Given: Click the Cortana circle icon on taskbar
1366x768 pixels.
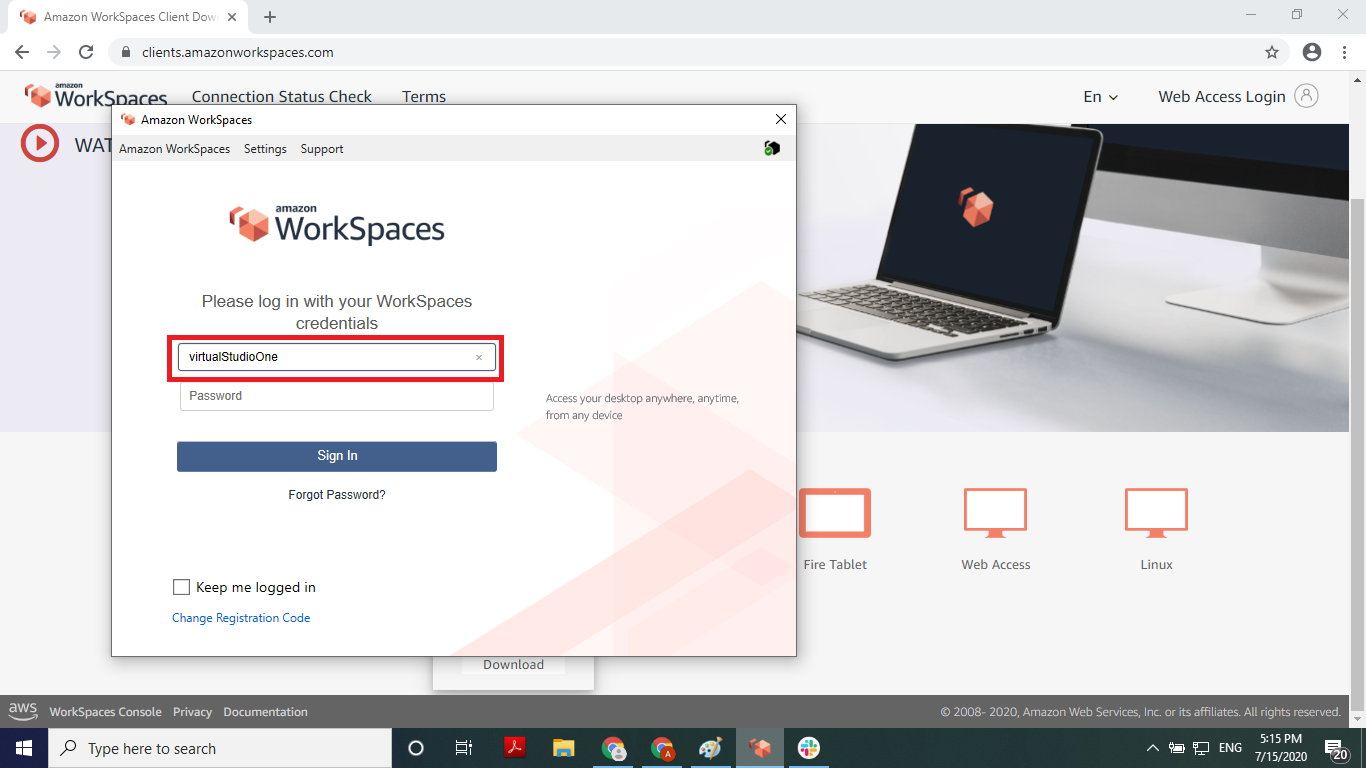Looking at the screenshot, I should 416,748.
